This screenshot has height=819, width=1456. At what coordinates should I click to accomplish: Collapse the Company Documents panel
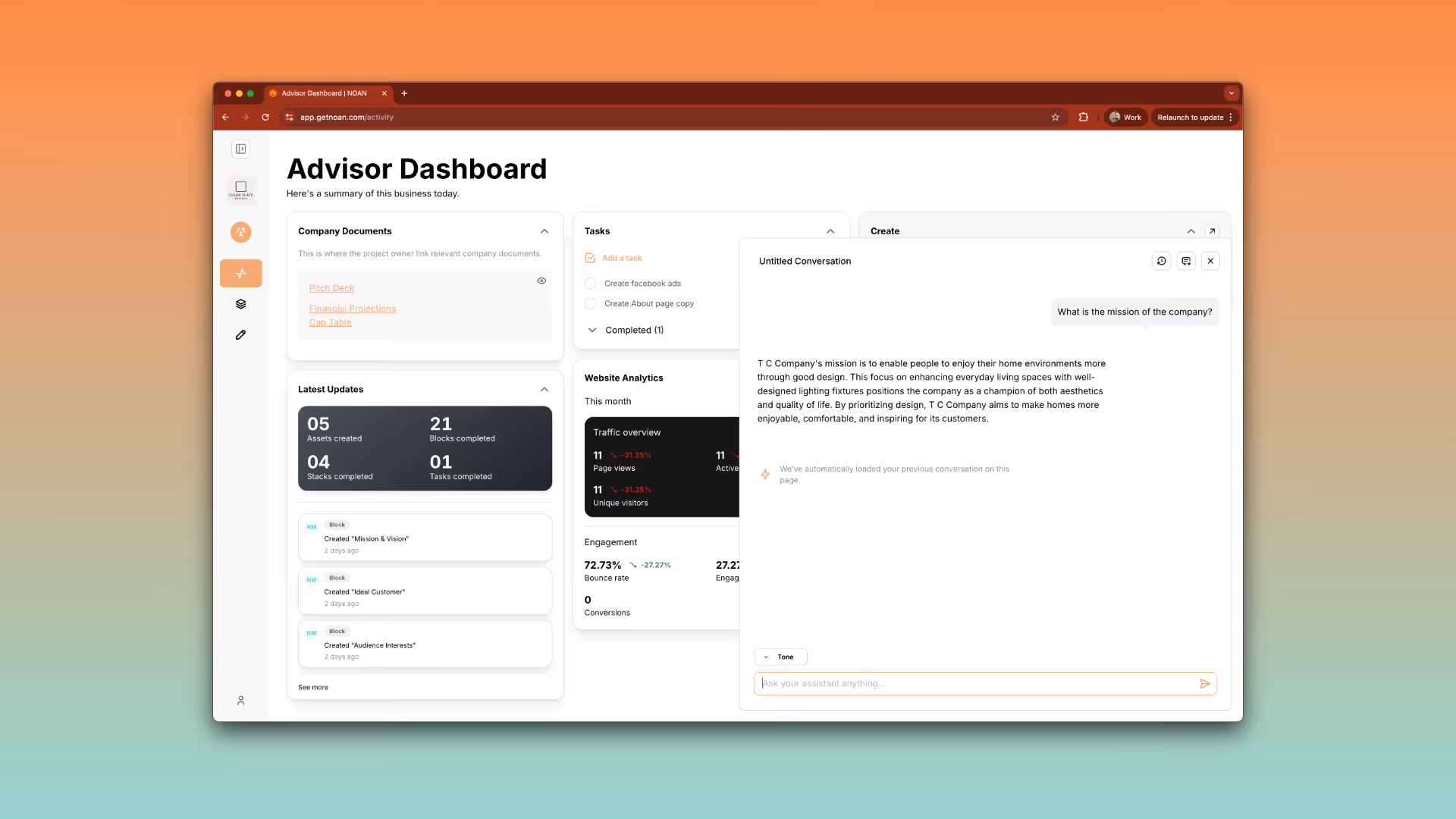tap(544, 231)
